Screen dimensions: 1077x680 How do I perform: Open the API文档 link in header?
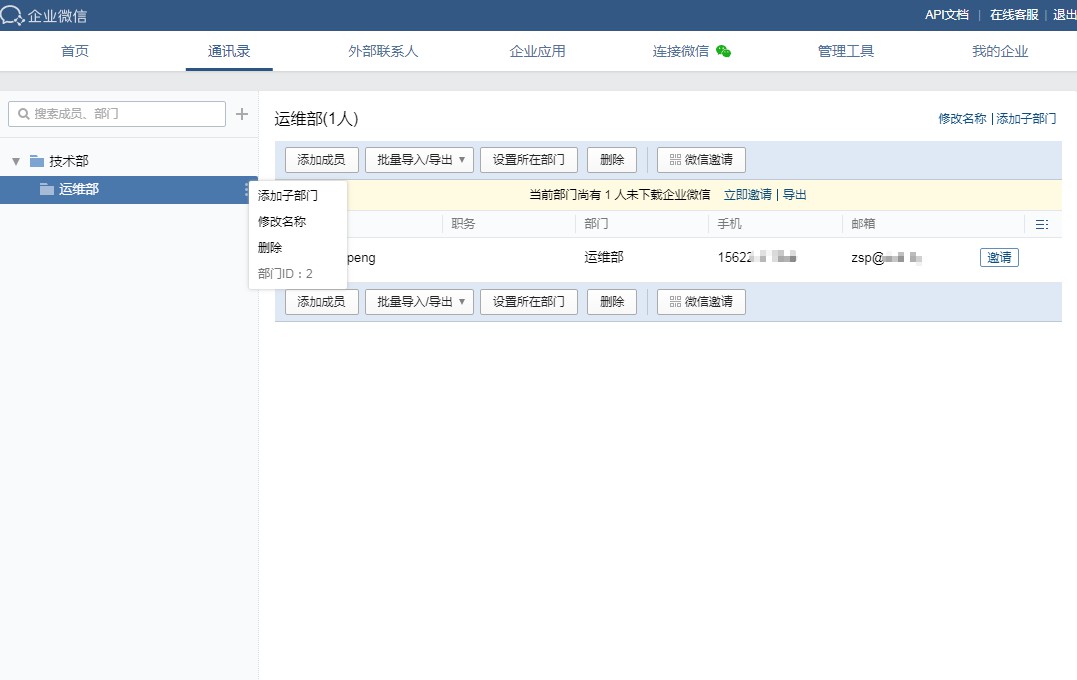coord(946,15)
